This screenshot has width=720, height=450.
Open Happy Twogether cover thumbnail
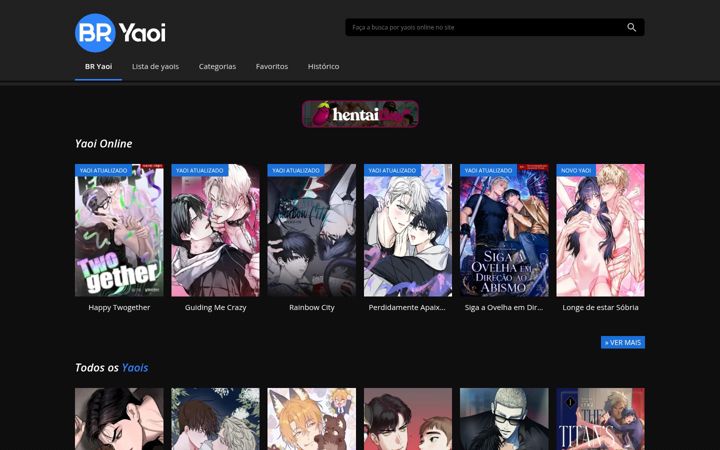click(x=119, y=230)
